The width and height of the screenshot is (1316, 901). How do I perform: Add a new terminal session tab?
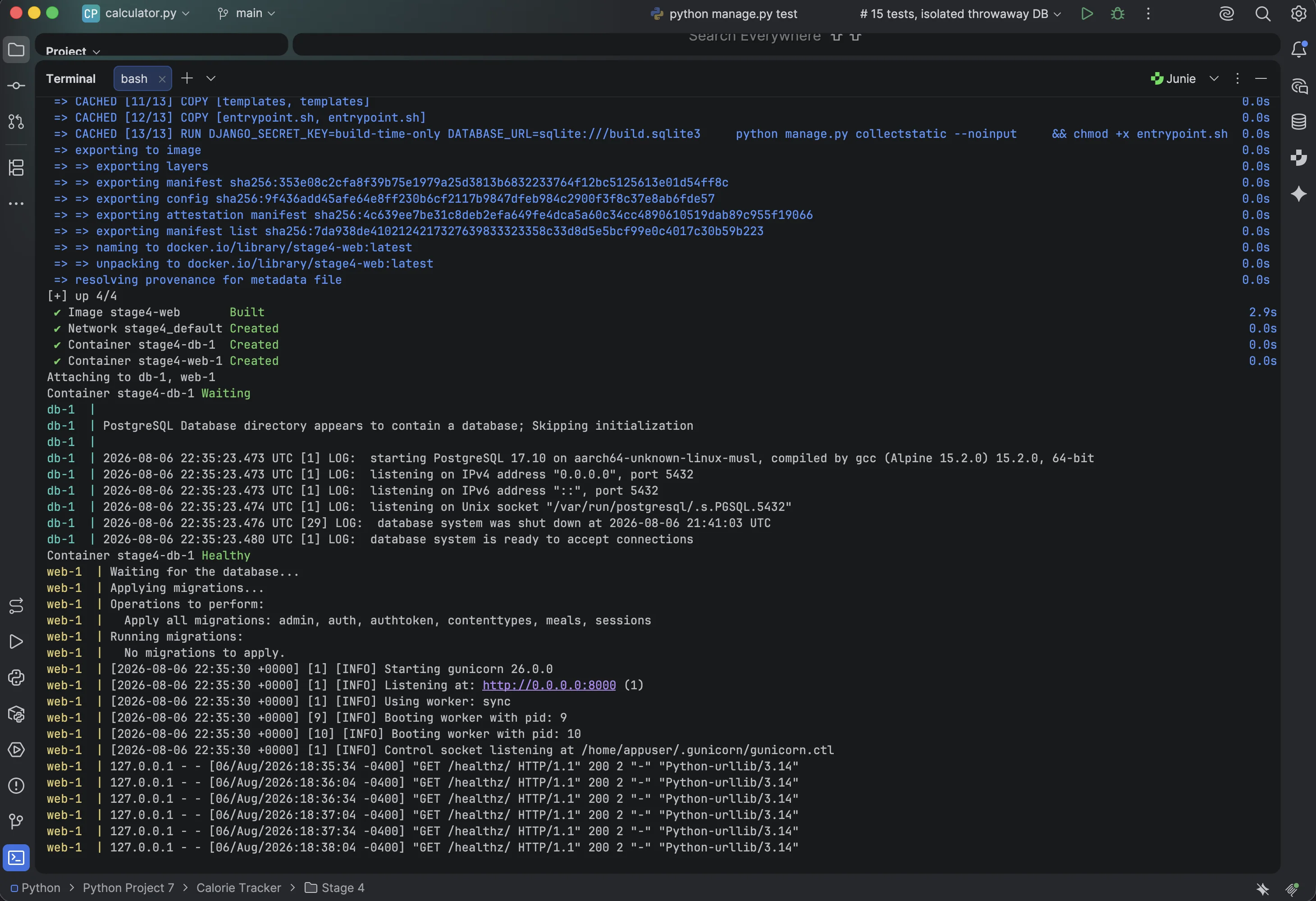click(187, 78)
